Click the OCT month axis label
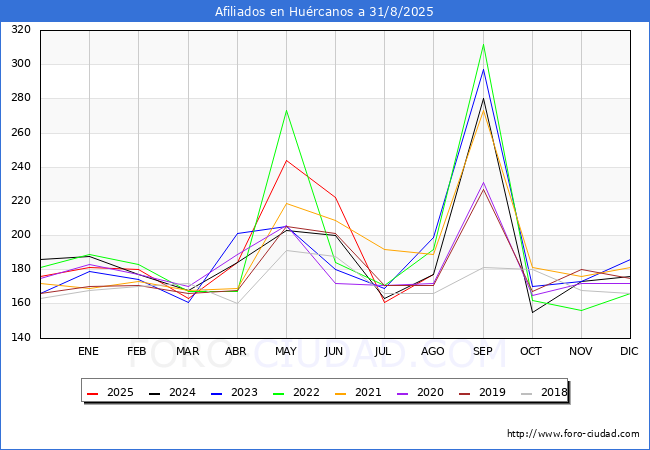This screenshot has height=450, width=650. [531, 351]
